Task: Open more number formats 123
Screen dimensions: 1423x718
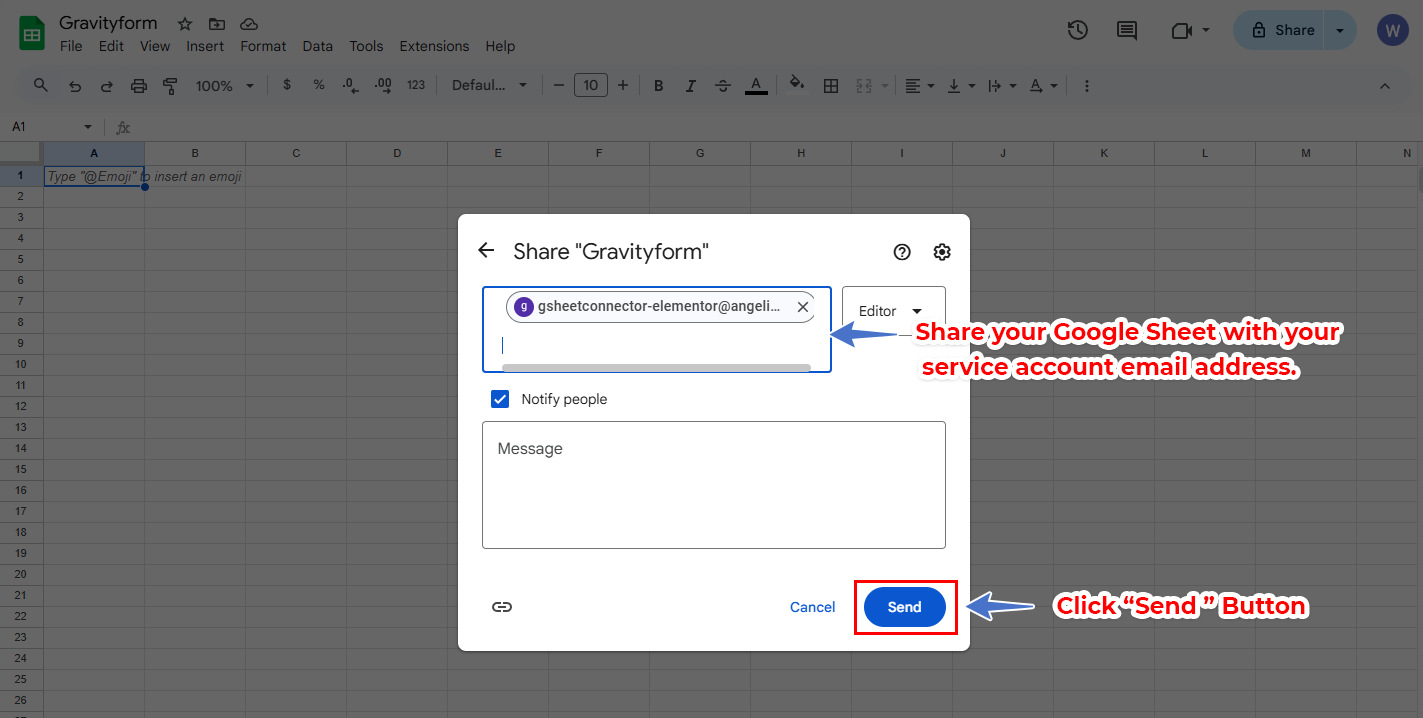Action: [416, 85]
